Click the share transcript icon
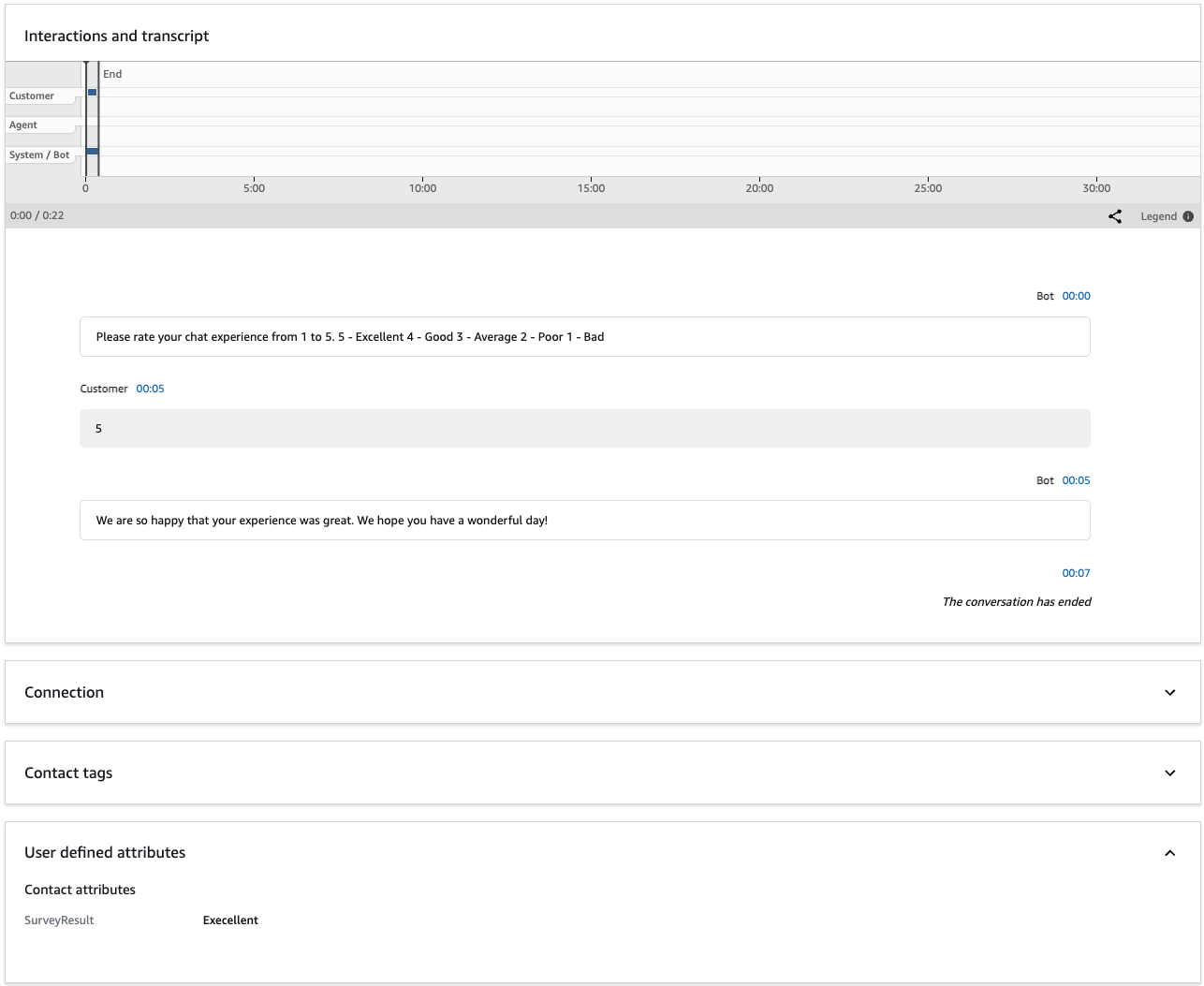The width and height of the screenshot is (1204, 986). tap(1114, 215)
